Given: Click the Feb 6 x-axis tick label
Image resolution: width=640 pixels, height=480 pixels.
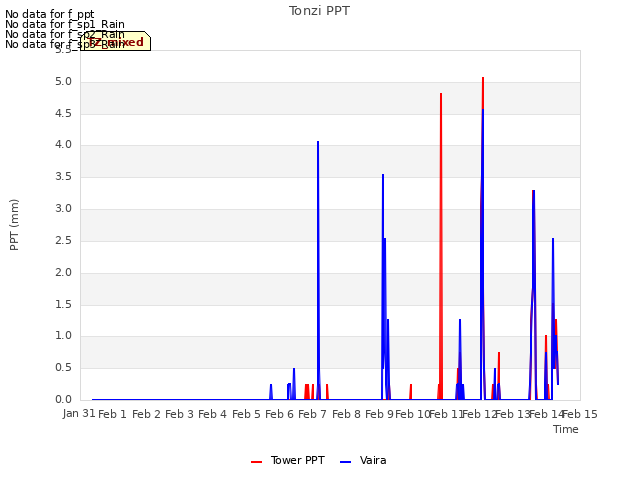Looking at the screenshot, I should click(280, 414).
